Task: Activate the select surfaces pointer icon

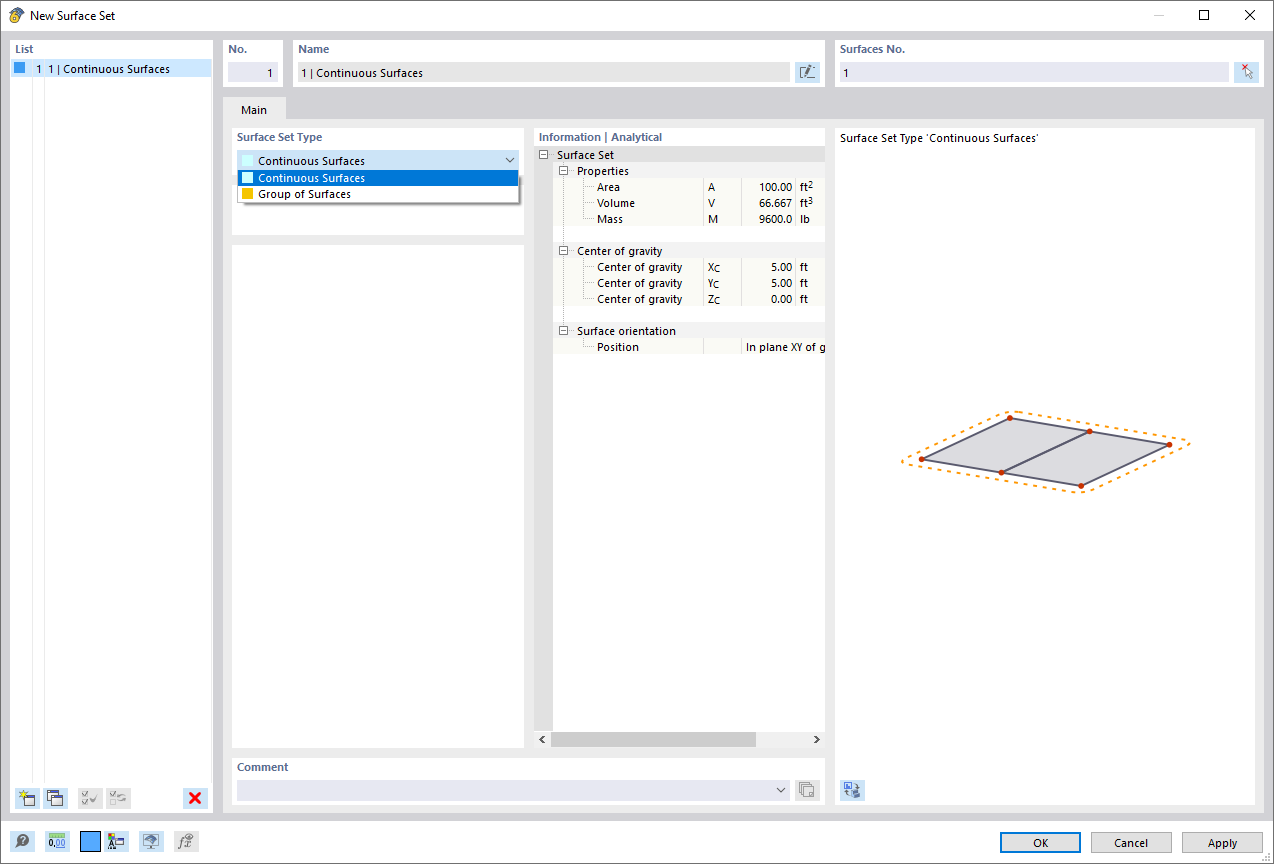Action: 1248,71
